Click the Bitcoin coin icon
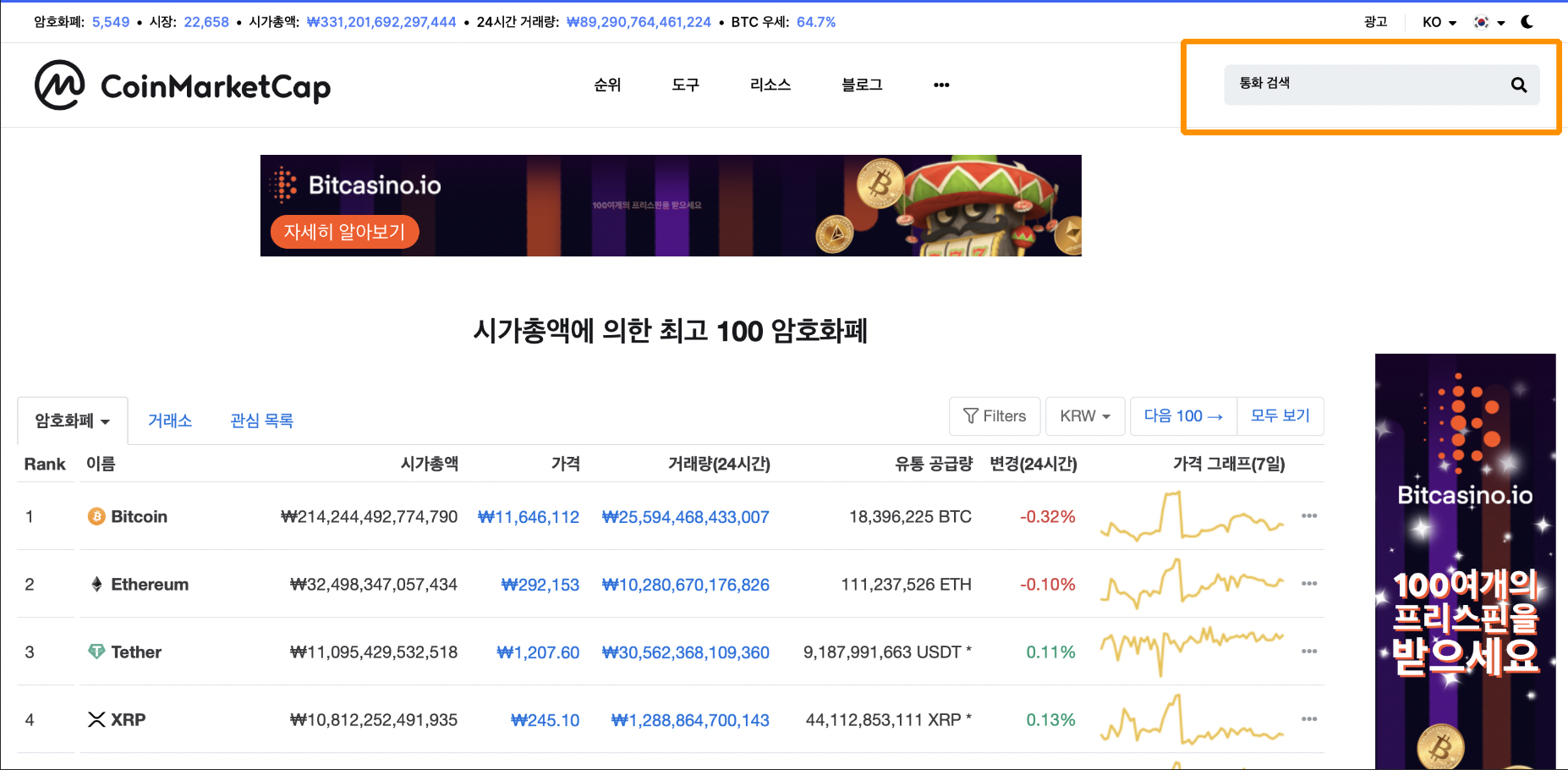 [96, 516]
